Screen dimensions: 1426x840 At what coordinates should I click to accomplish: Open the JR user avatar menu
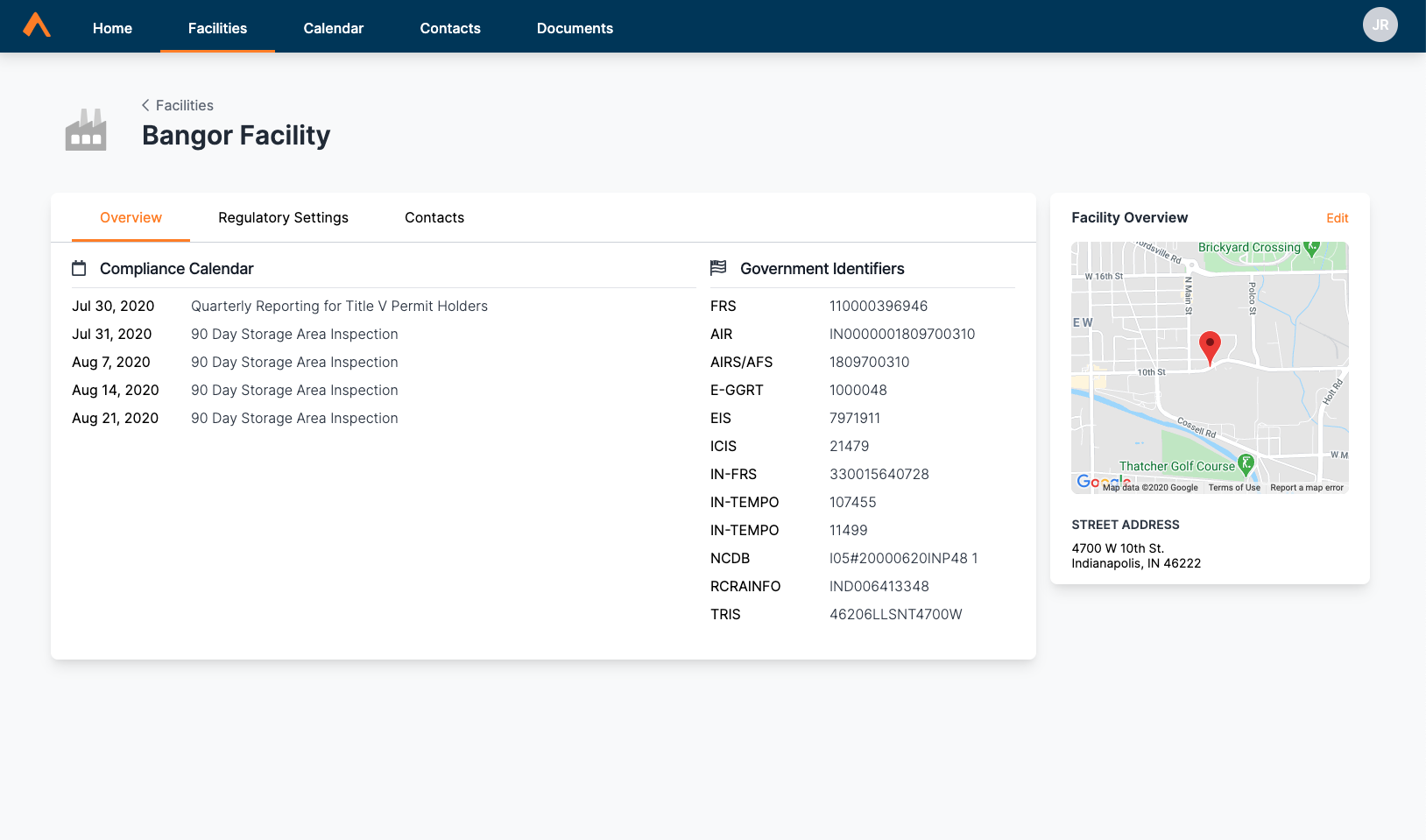click(x=1380, y=25)
